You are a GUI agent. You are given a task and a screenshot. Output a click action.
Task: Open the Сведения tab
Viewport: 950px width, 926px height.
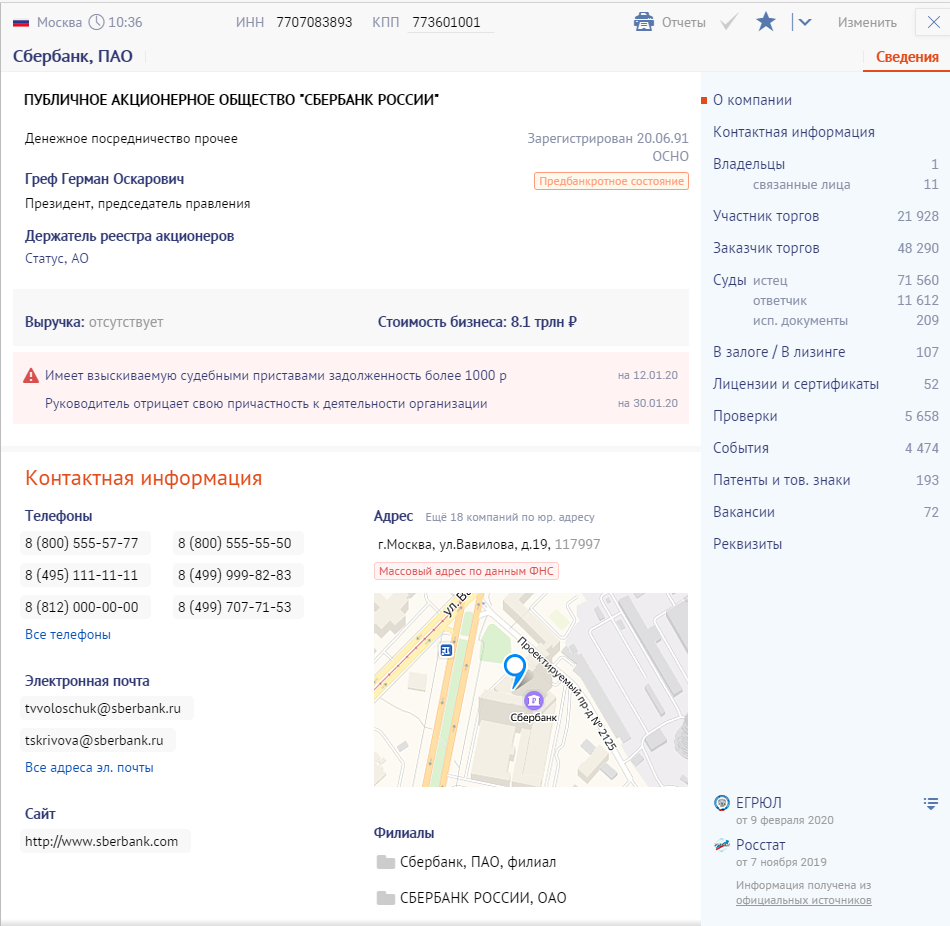coord(907,57)
